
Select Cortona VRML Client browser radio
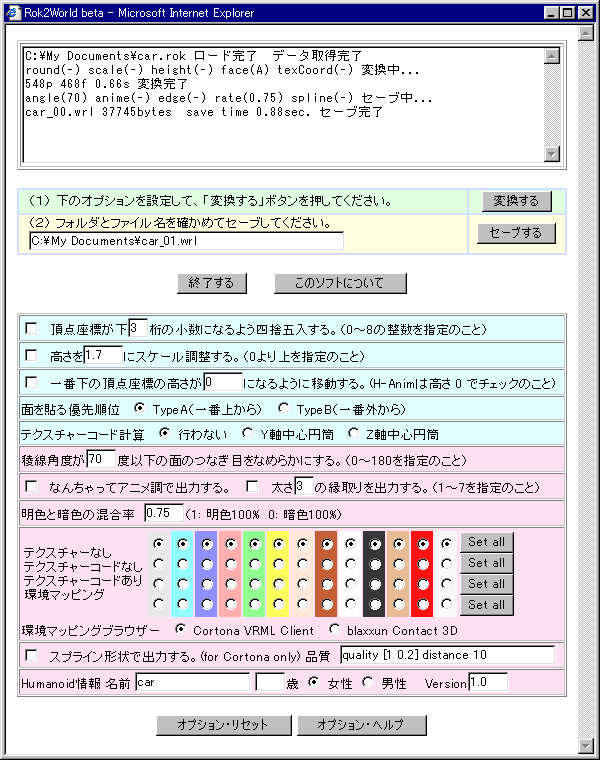click(180, 629)
